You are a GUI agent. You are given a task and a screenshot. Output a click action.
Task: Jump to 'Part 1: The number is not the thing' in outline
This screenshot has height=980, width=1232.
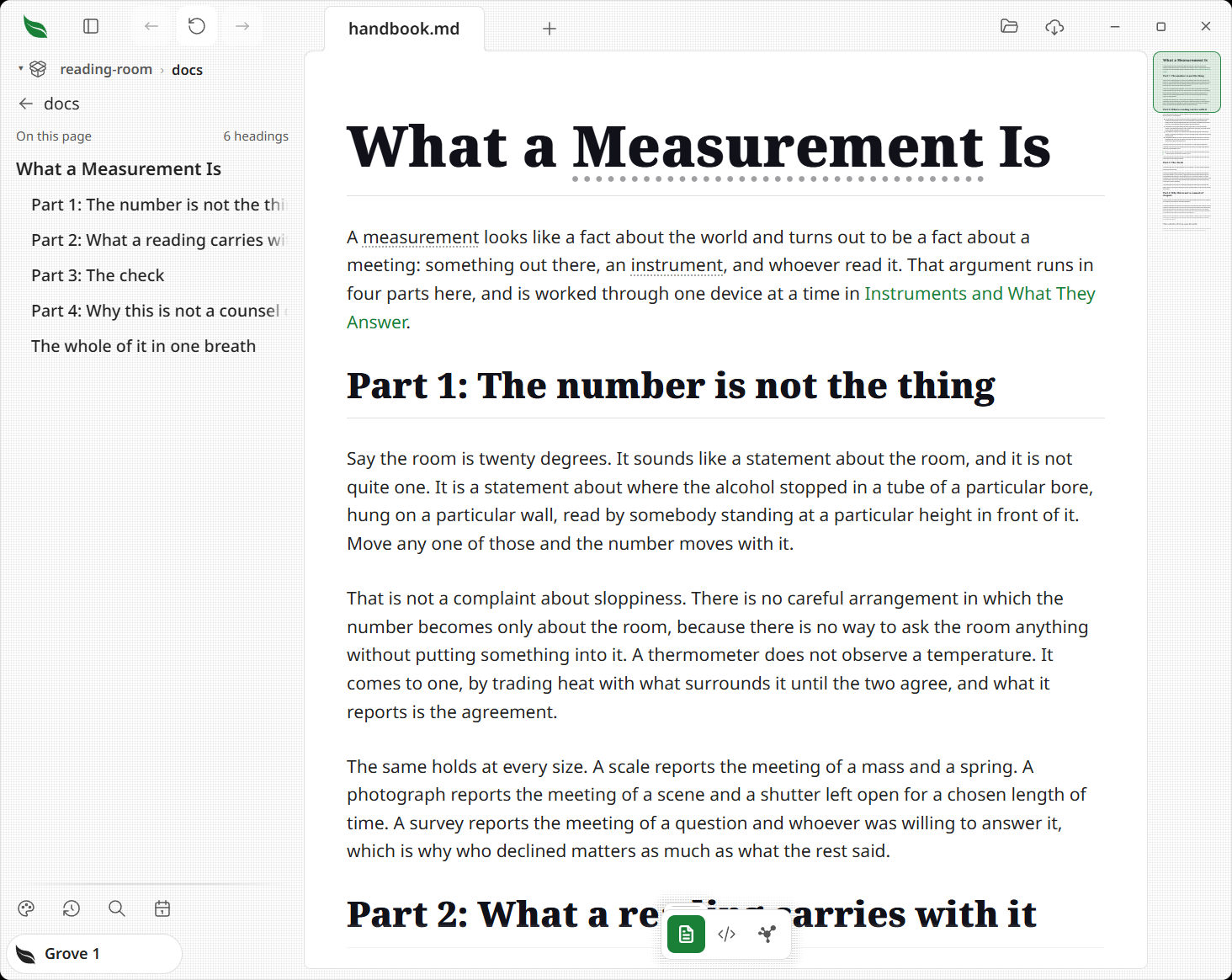pyautogui.click(x=158, y=205)
